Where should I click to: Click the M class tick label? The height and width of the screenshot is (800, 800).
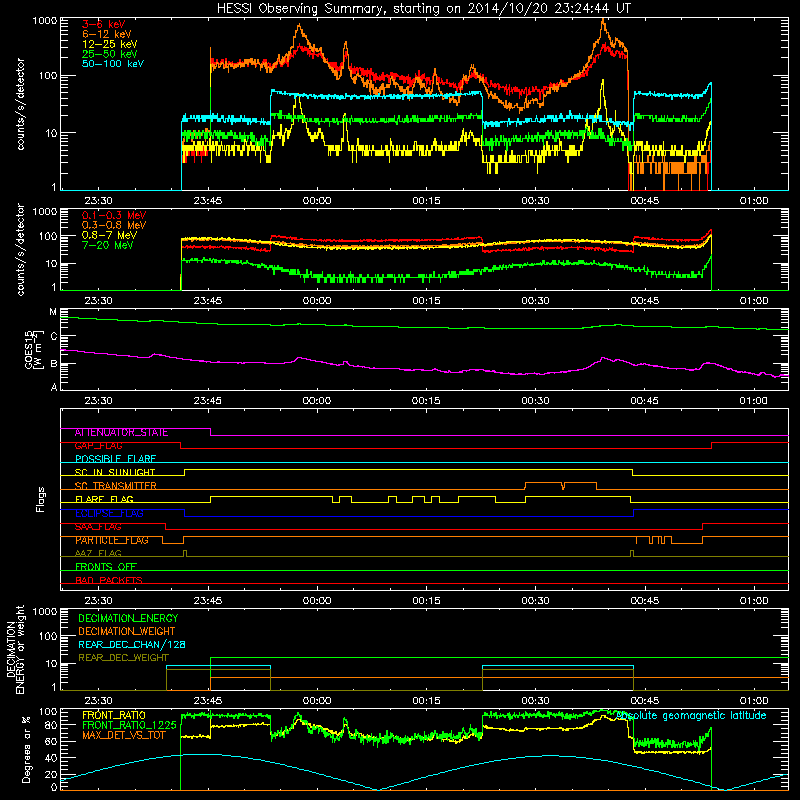[53, 312]
